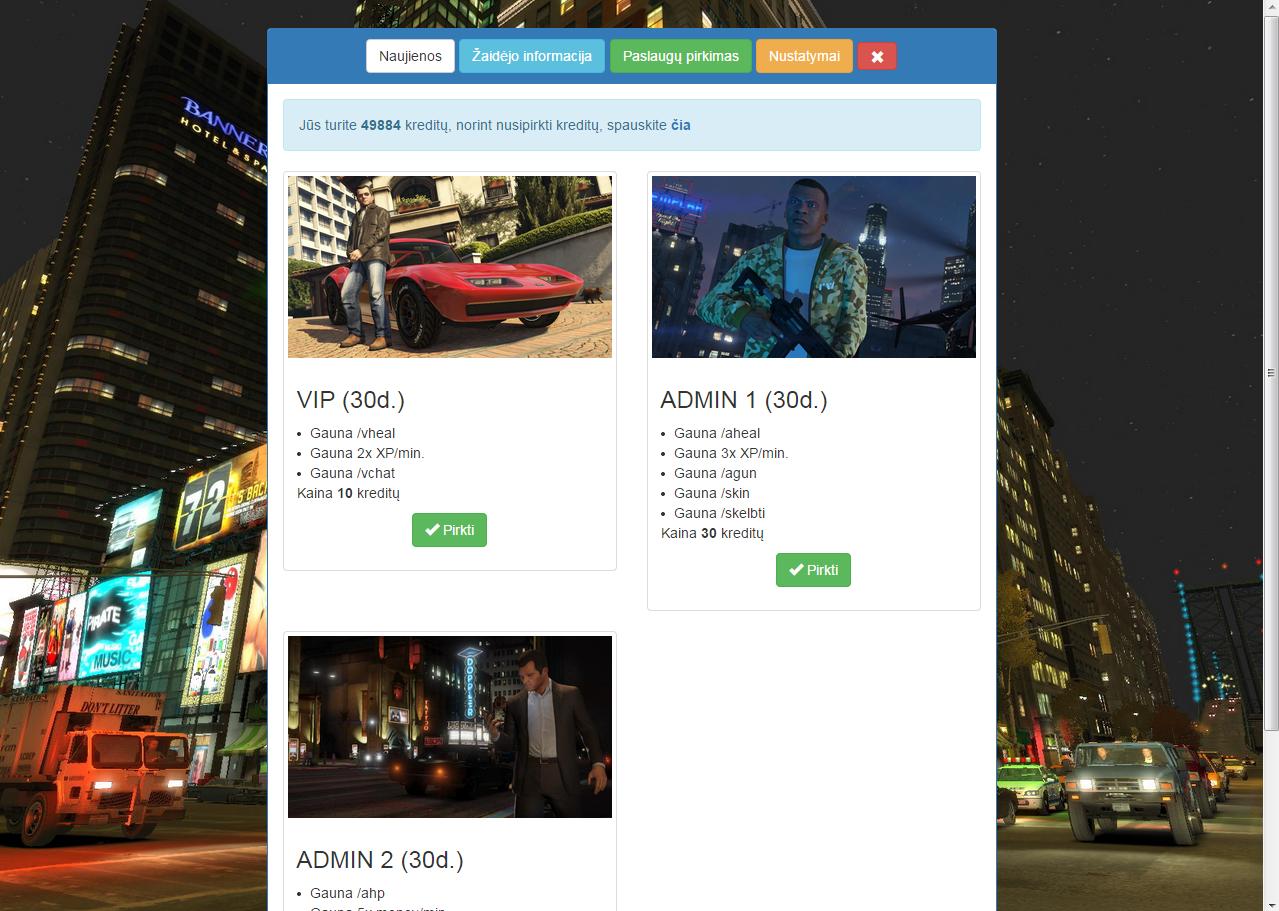Screen dimensions: 1279x911
Task: Click the ADMIN 2 suited man thumbnail
Action: (x=450, y=727)
